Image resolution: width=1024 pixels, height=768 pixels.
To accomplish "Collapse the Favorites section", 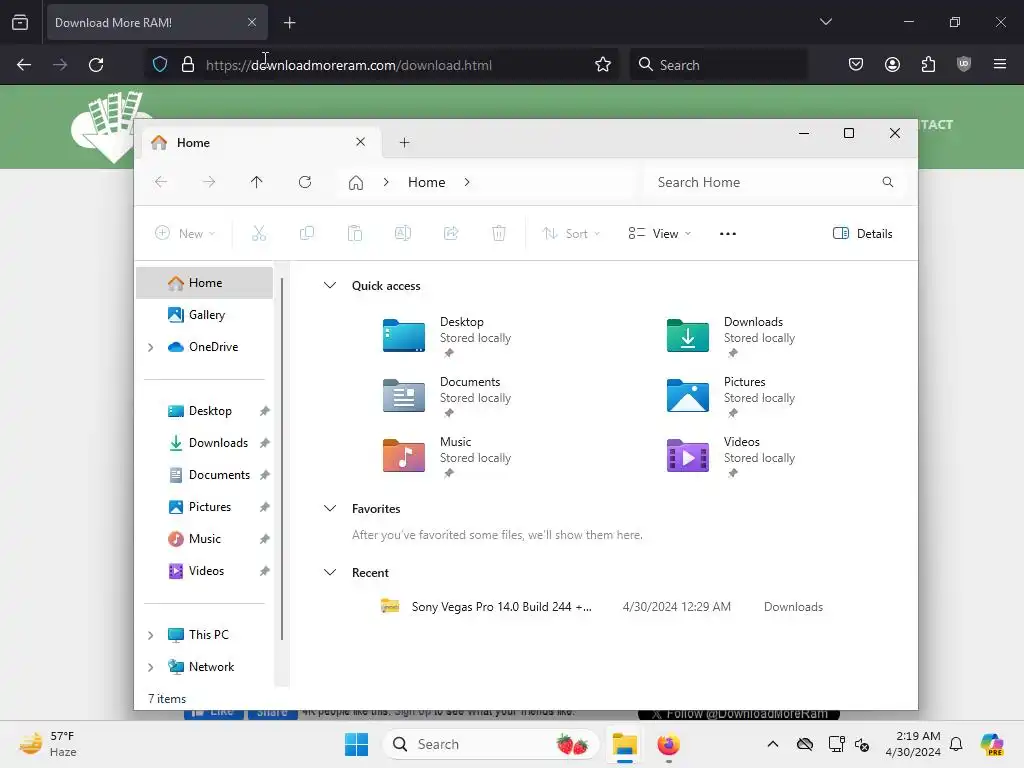I will point(330,508).
